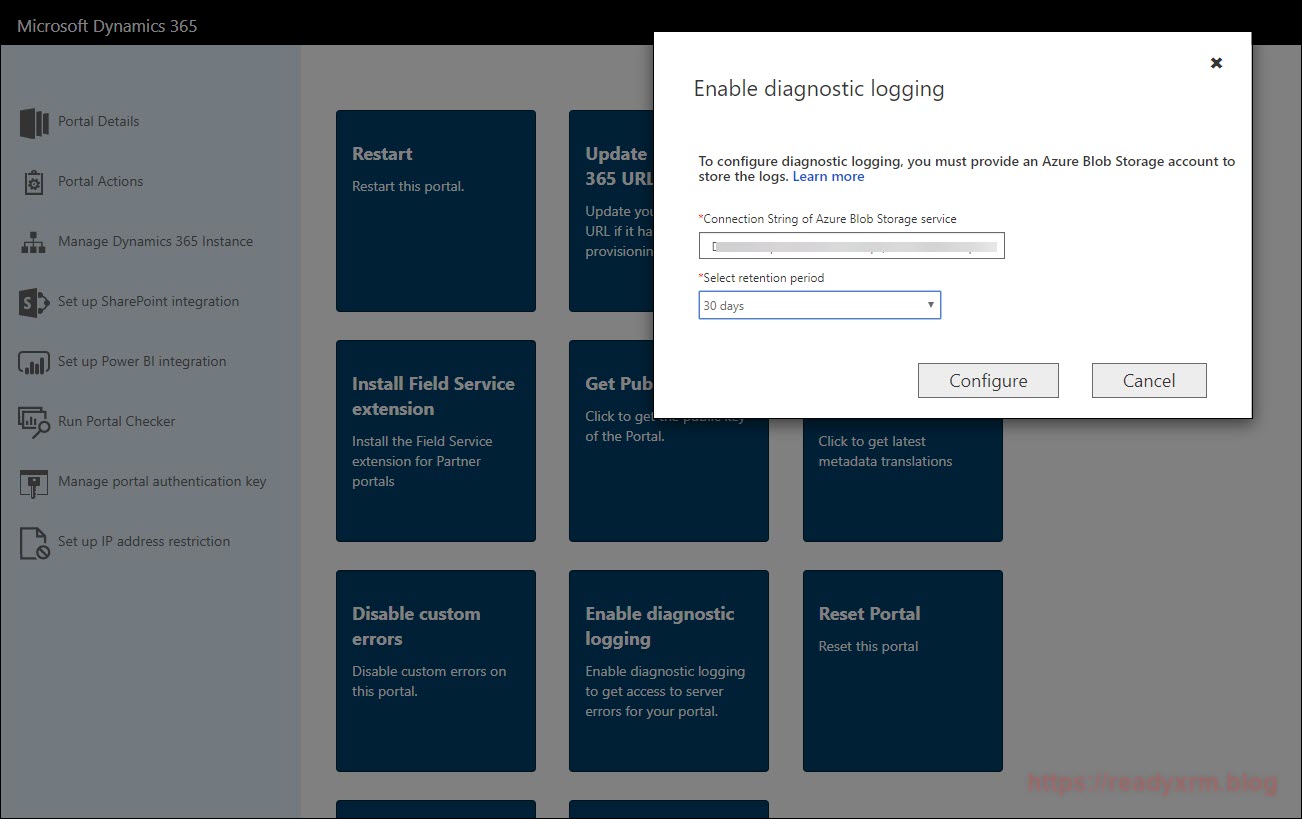Image resolution: width=1302 pixels, height=819 pixels.
Task: Open Set up SharePoint integration menu item
Action: [x=148, y=302]
